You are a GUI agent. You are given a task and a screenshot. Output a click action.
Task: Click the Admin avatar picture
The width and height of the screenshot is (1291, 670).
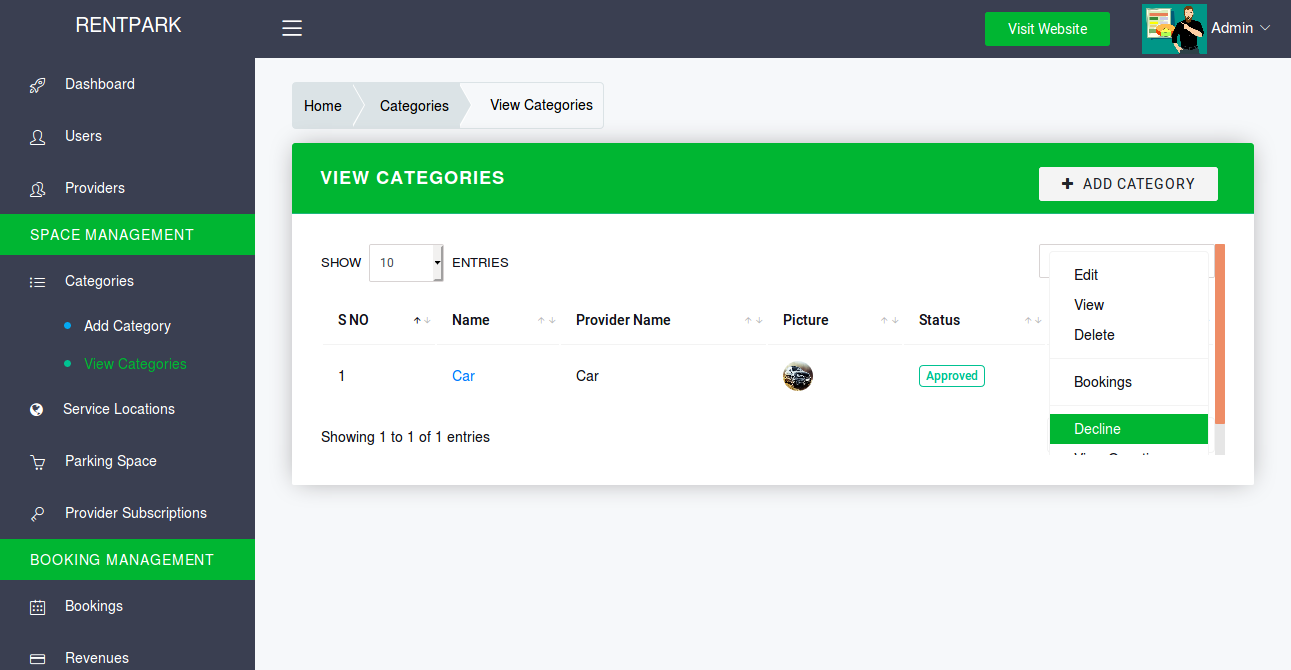tap(1174, 29)
